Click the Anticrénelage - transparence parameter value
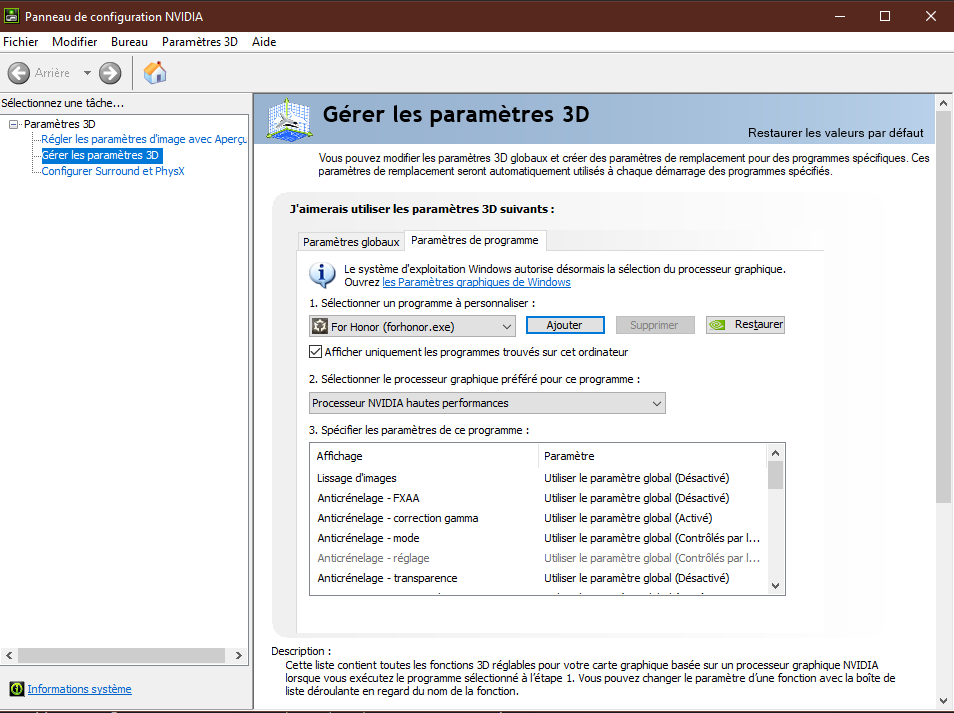 pos(636,578)
